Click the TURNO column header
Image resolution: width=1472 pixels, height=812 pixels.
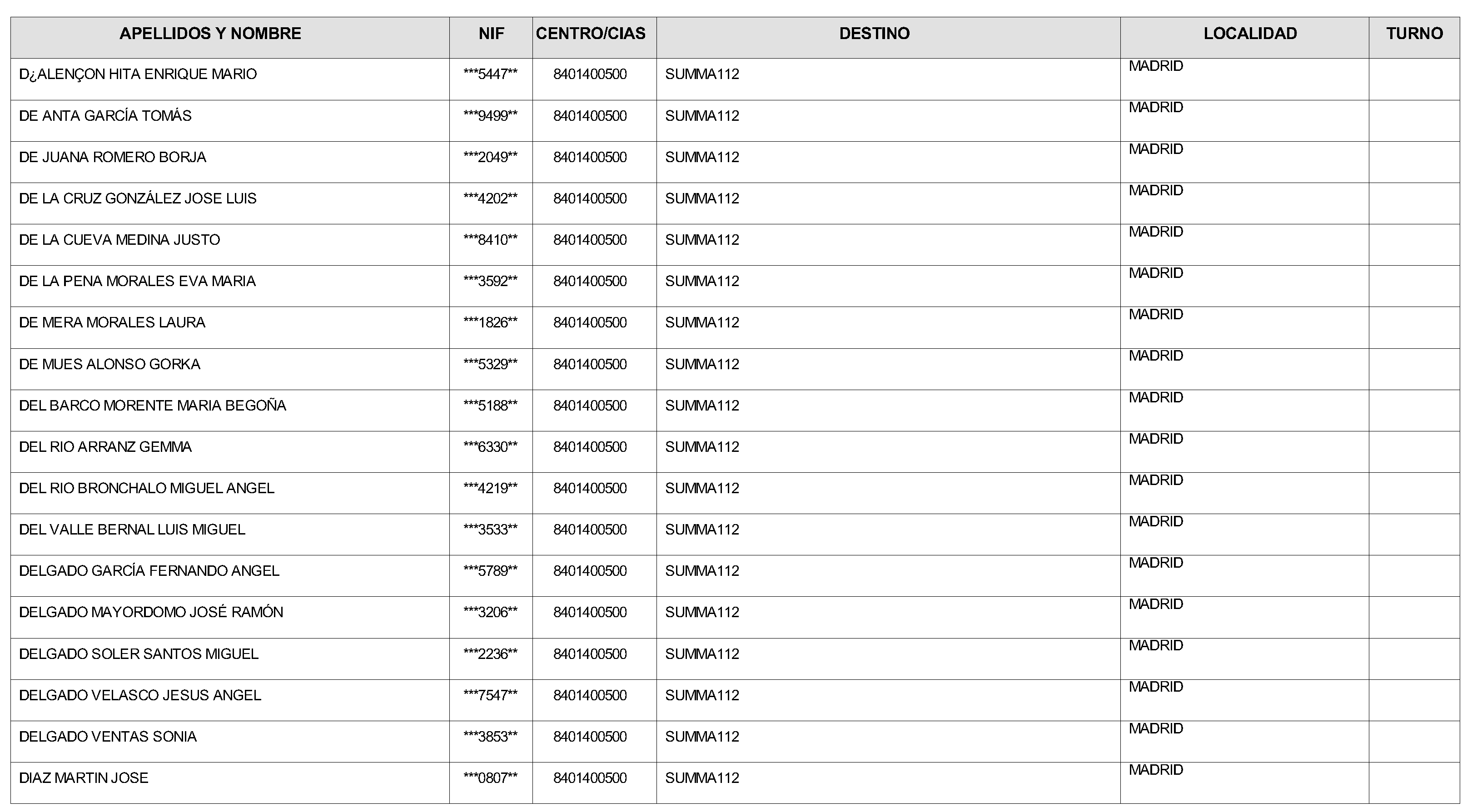point(1414,34)
